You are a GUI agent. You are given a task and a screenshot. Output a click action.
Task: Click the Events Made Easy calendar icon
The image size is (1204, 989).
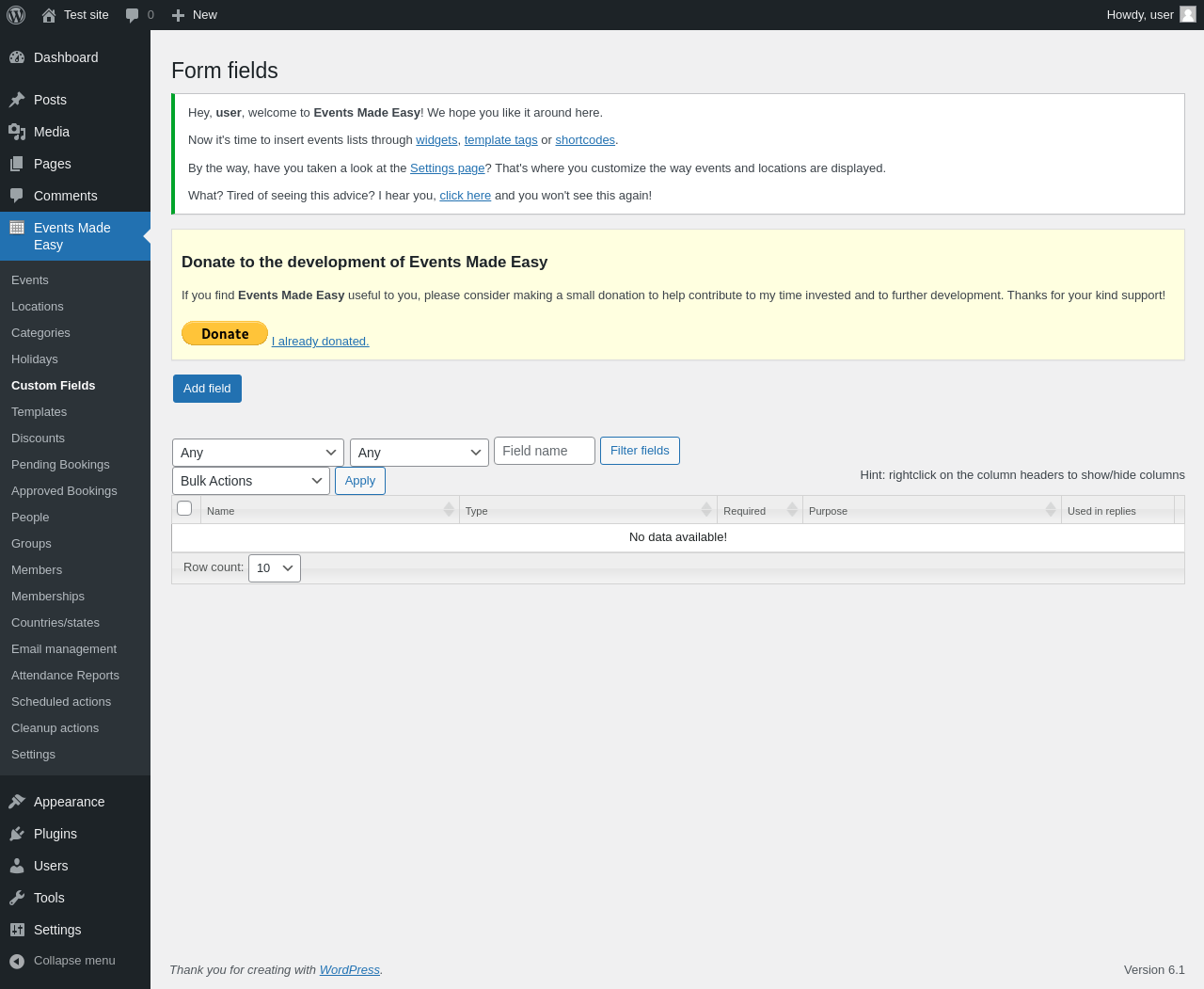(x=17, y=228)
